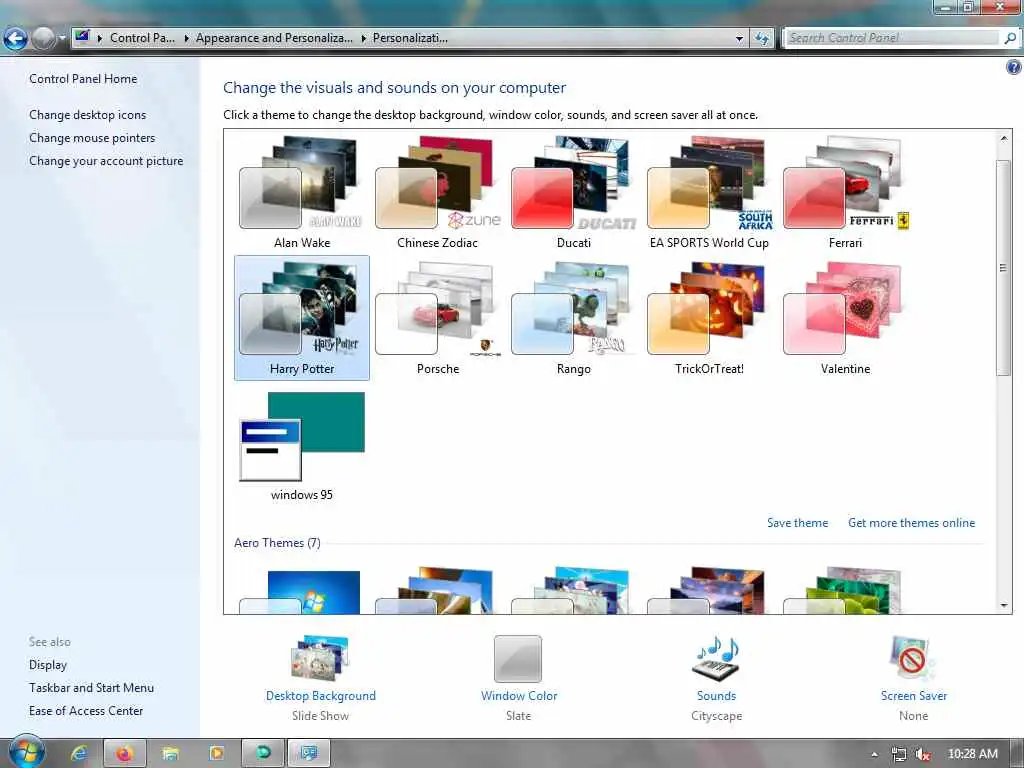This screenshot has width=1024, height=768.
Task: Launch Windows Media Player from taskbar
Action: point(216,754)
